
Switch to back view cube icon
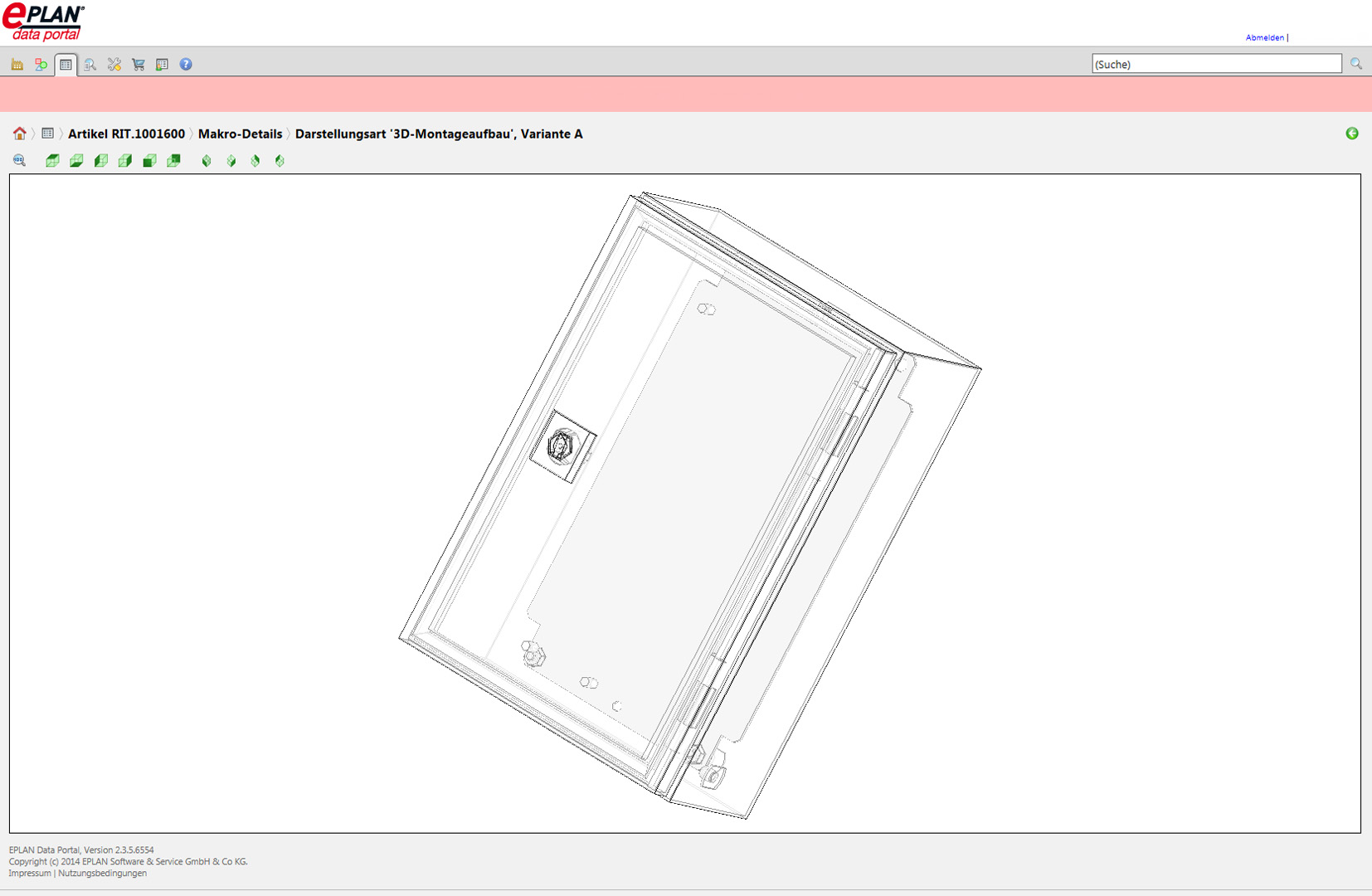(x=173, y=161)
